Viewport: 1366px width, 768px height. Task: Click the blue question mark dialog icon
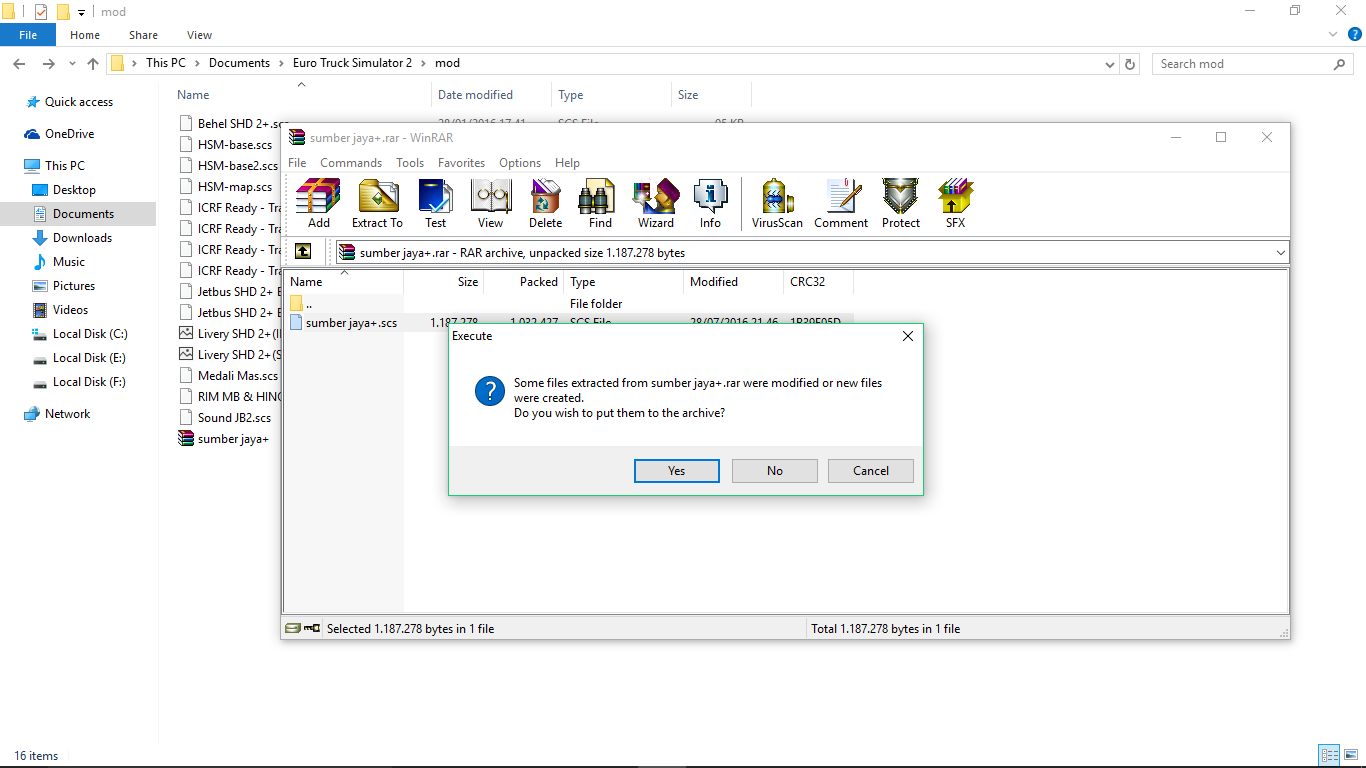[x=489, y=391]
